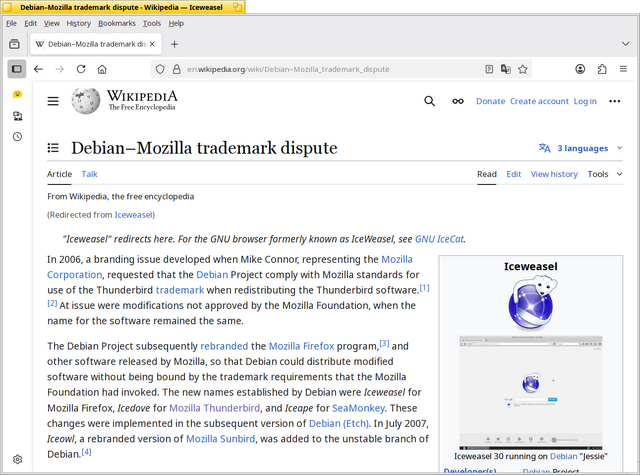The image size is (640, 475).
Task: Open the Tools menu in the menu bar
Action: tap(151, 24)
